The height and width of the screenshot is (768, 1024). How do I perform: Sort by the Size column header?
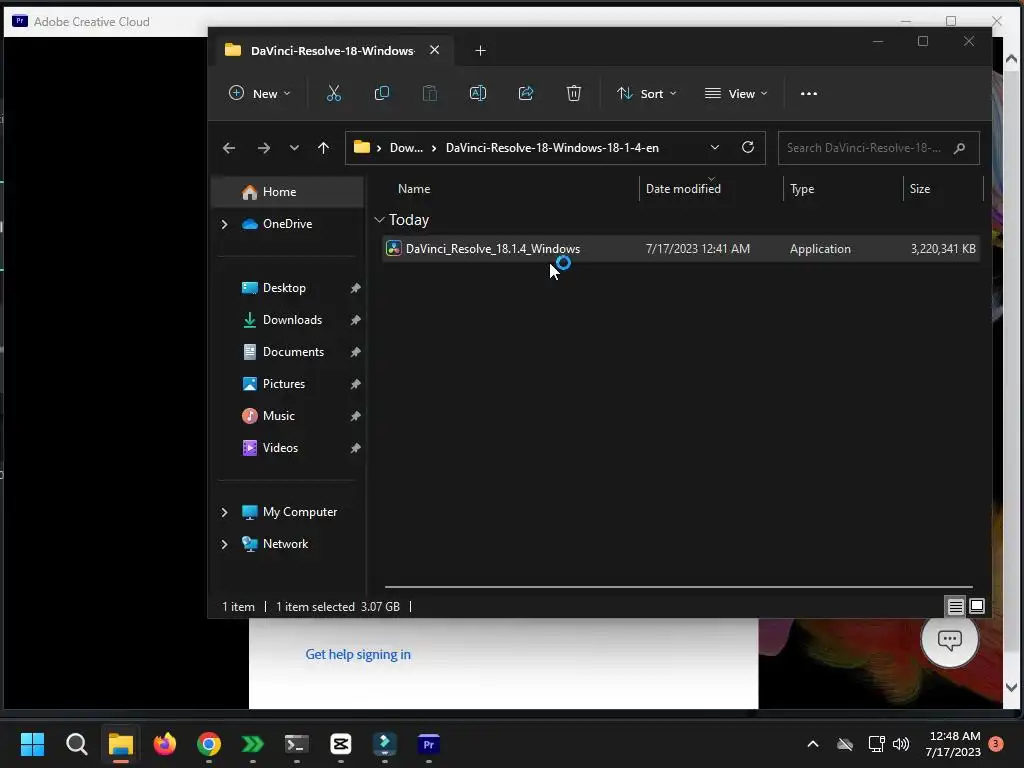click(920, 189)
